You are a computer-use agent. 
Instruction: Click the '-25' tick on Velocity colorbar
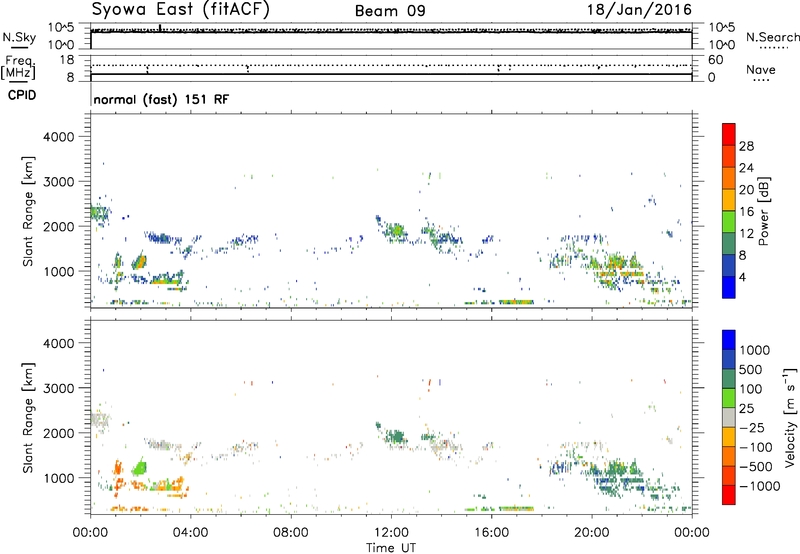(752, 427)
